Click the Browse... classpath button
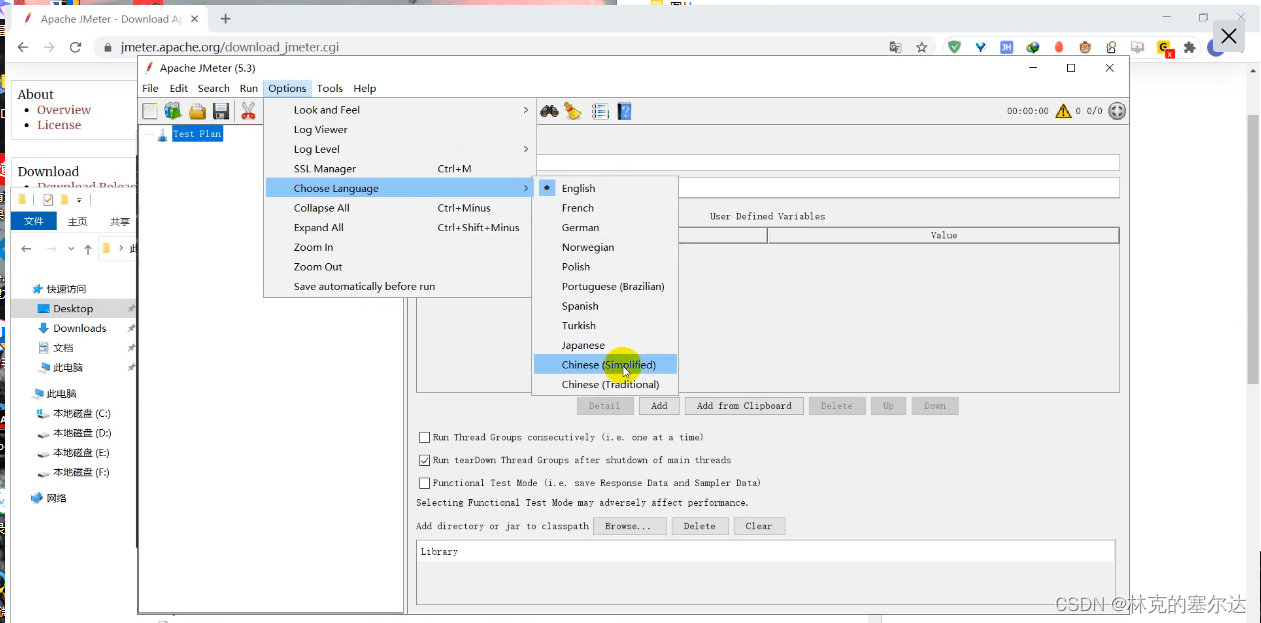 pyautogui.click(x=629, y=526)
